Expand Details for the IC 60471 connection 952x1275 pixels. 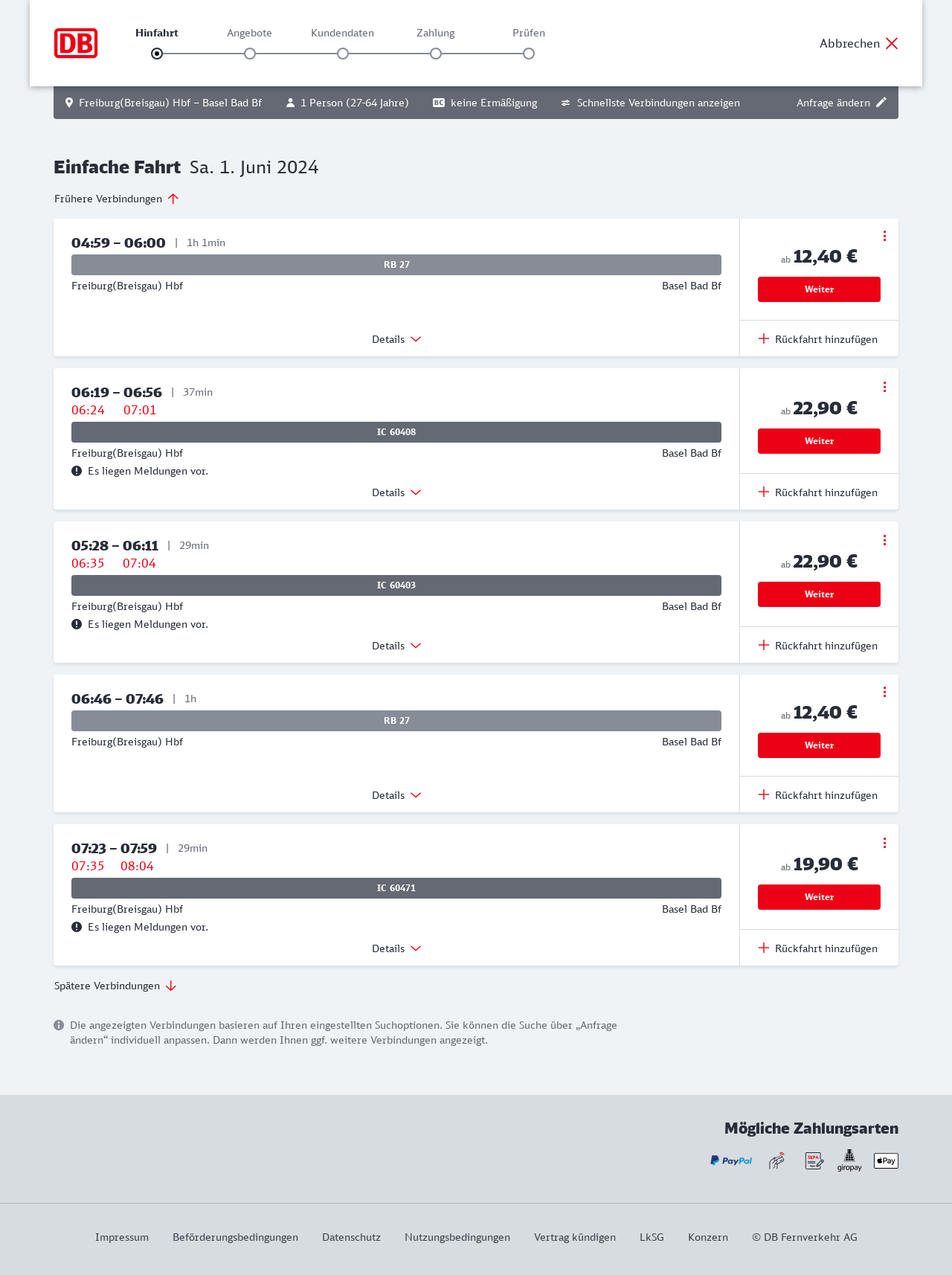[396, 948]
